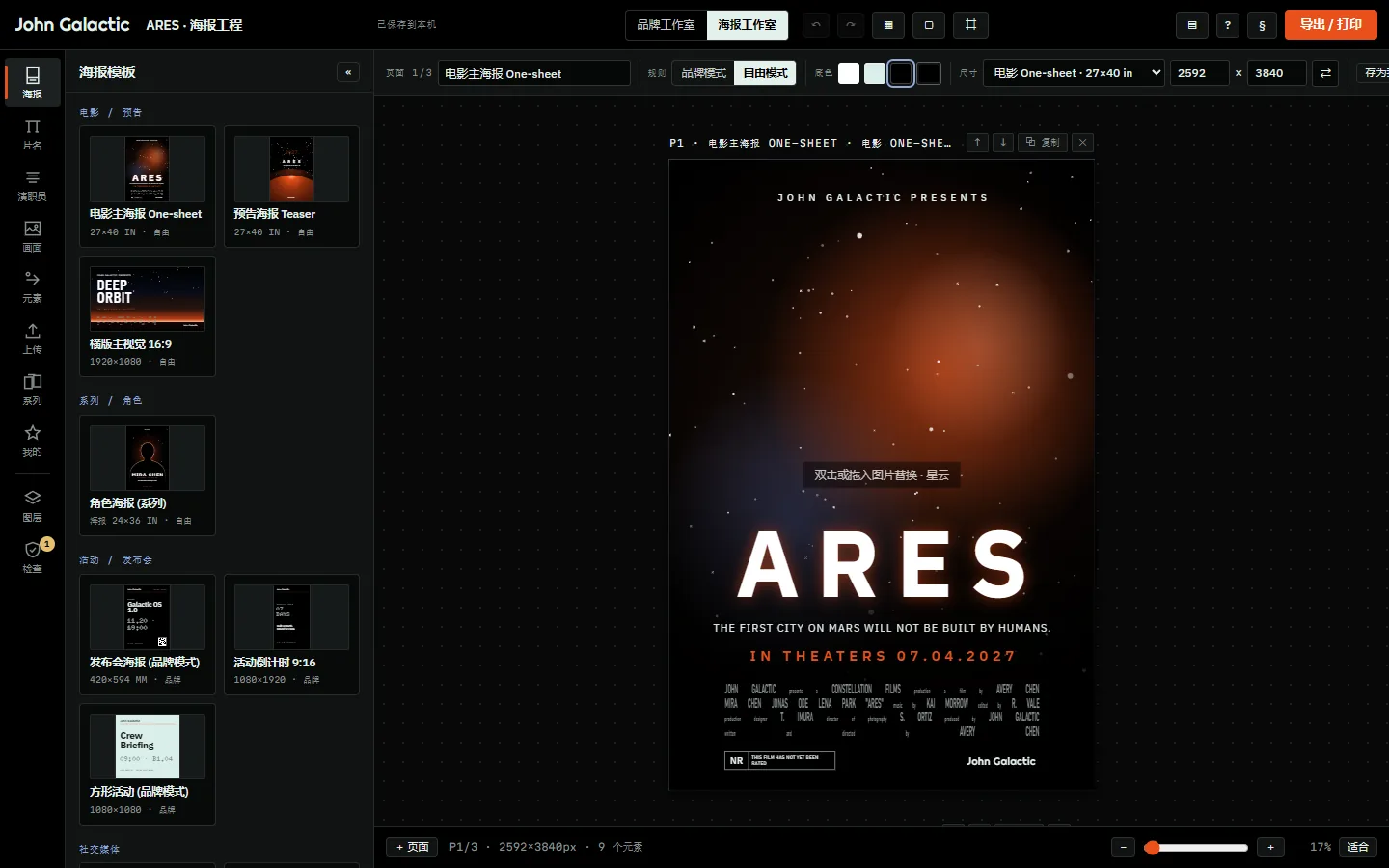Choose the 预告海报 Teaser template
1389x868 pixels.
click(x=291, y=186)
